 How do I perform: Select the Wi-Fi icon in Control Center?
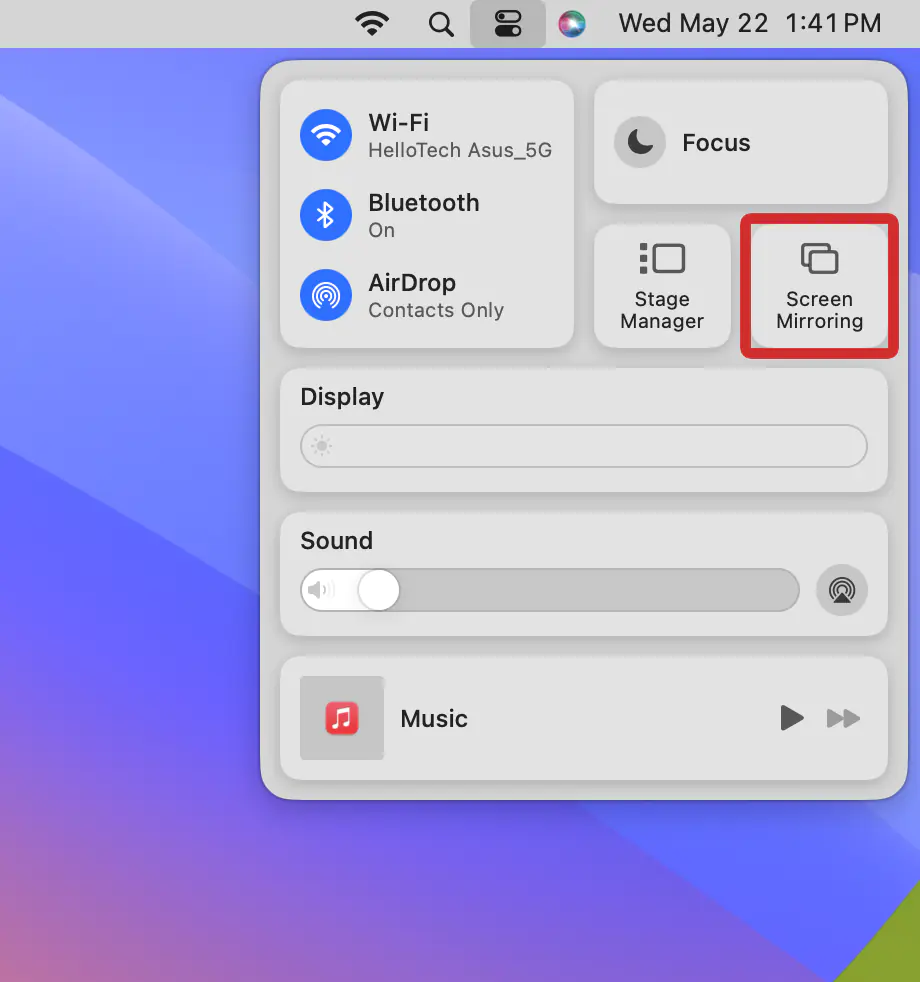325,135
